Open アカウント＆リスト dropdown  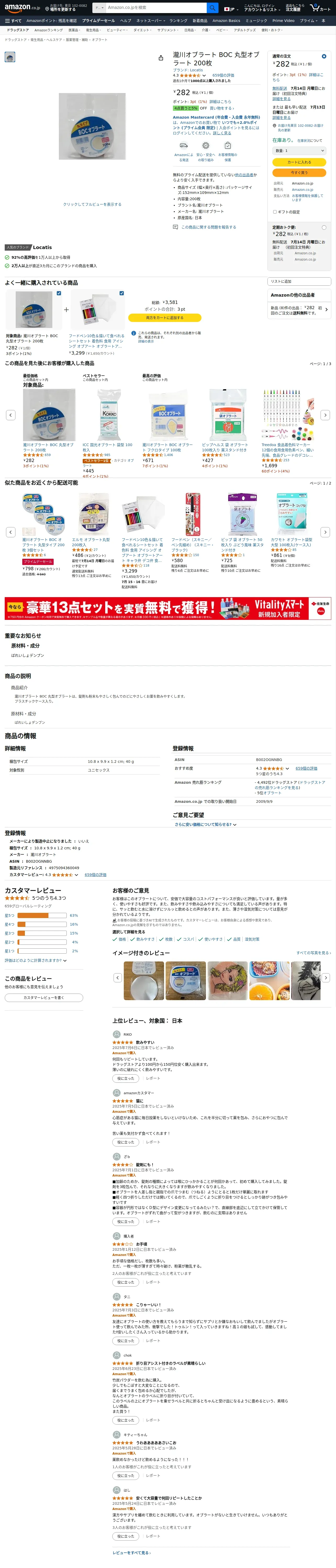(x=262, y=8)
